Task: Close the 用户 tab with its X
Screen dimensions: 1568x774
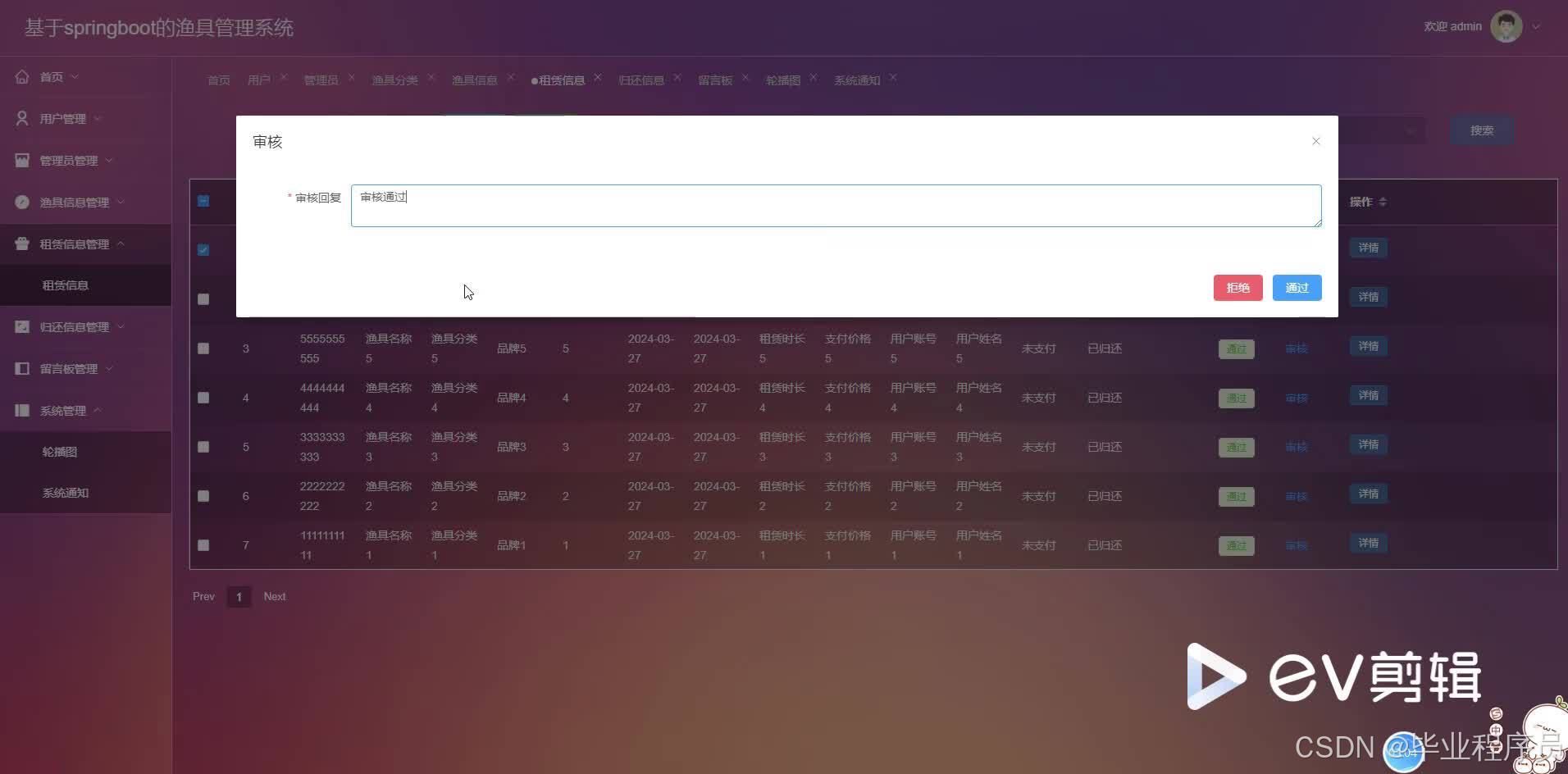Action: 284,77
